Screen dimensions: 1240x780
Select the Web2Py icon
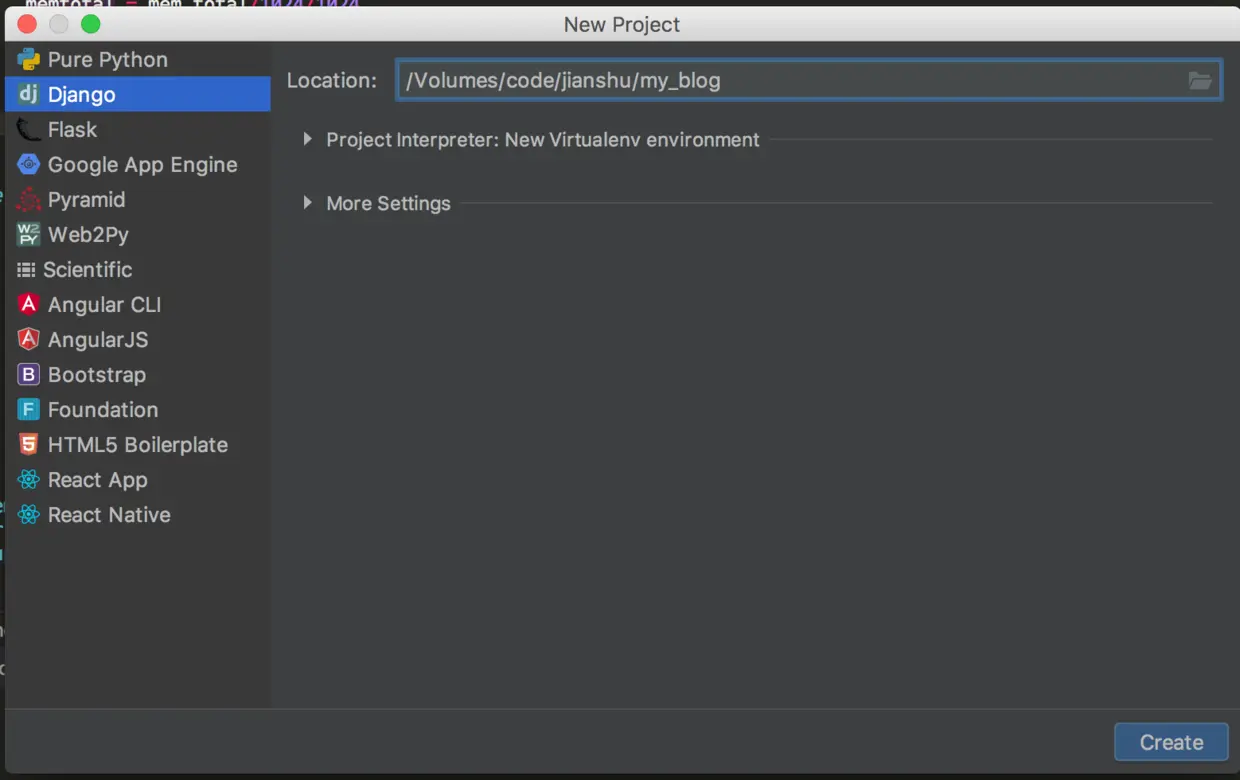point(28,235)
